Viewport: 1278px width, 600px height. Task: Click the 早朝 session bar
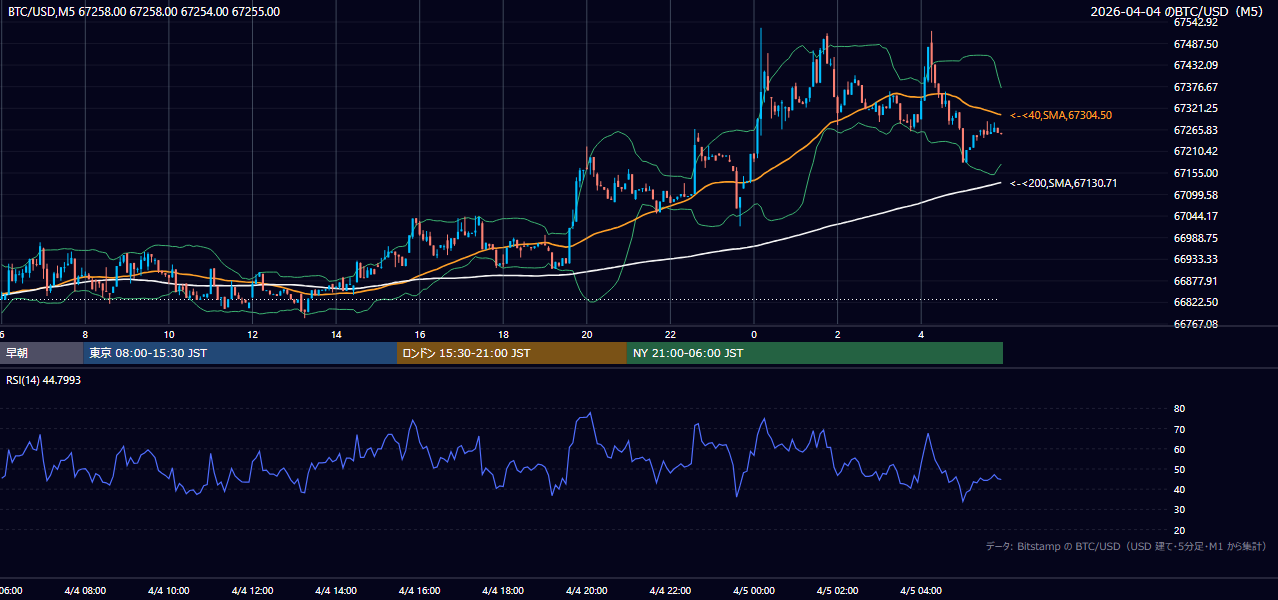click(x=41, y=353)
